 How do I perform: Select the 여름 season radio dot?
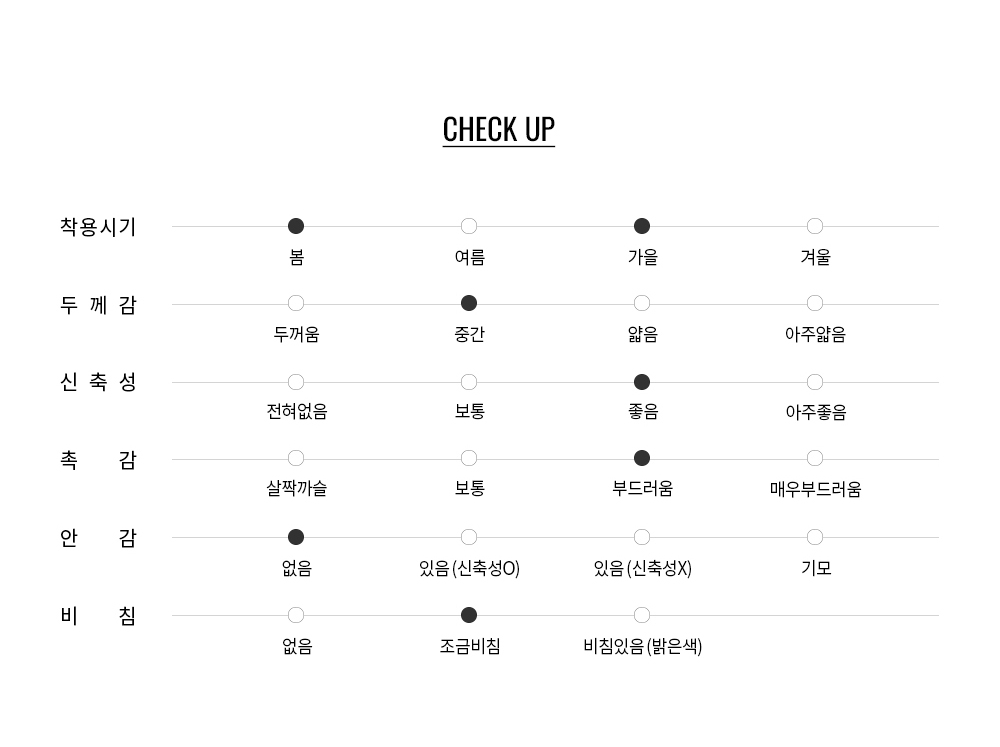point(469,226)
